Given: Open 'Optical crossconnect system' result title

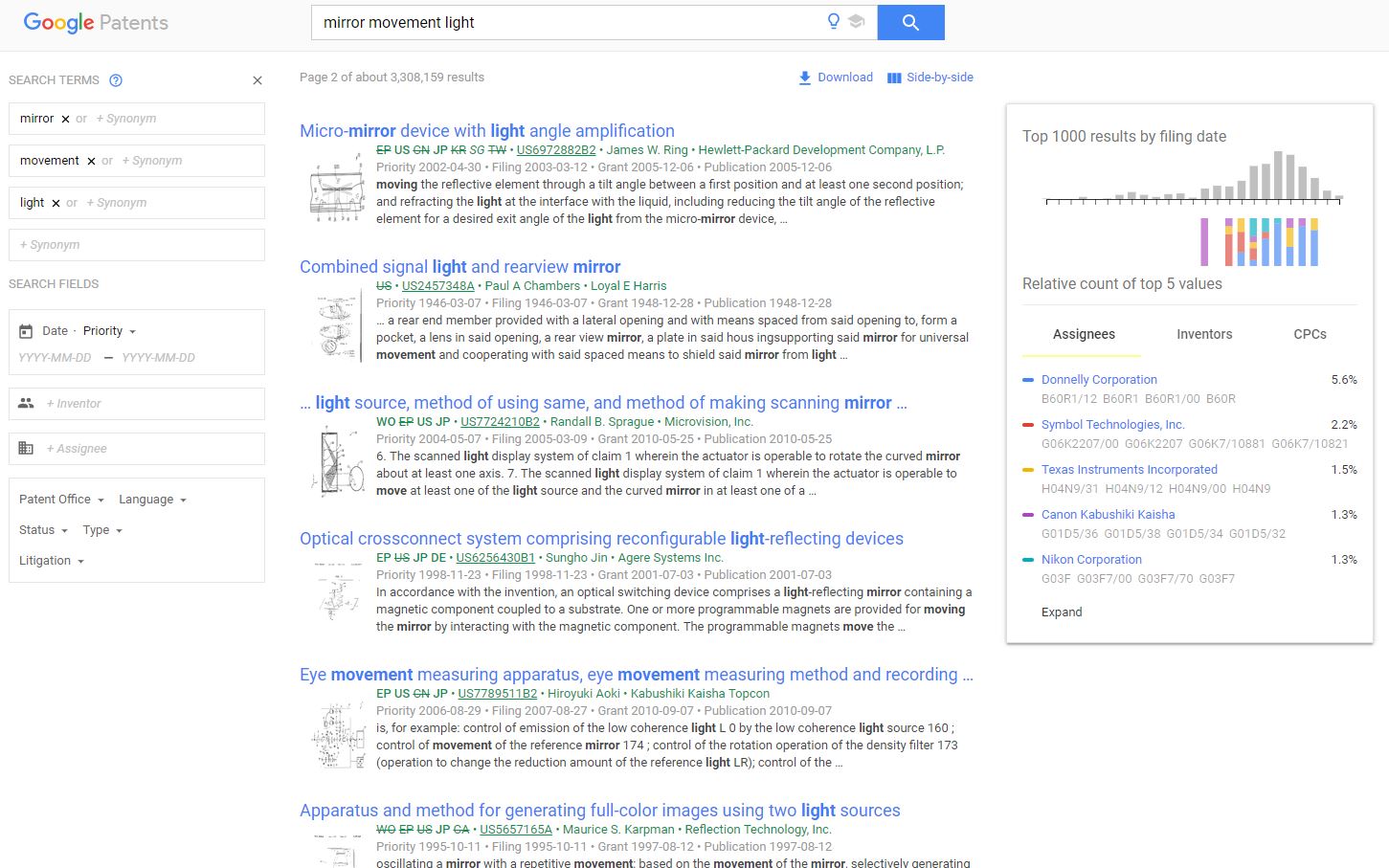Looking at the screenshot, I should pos(601,539).
